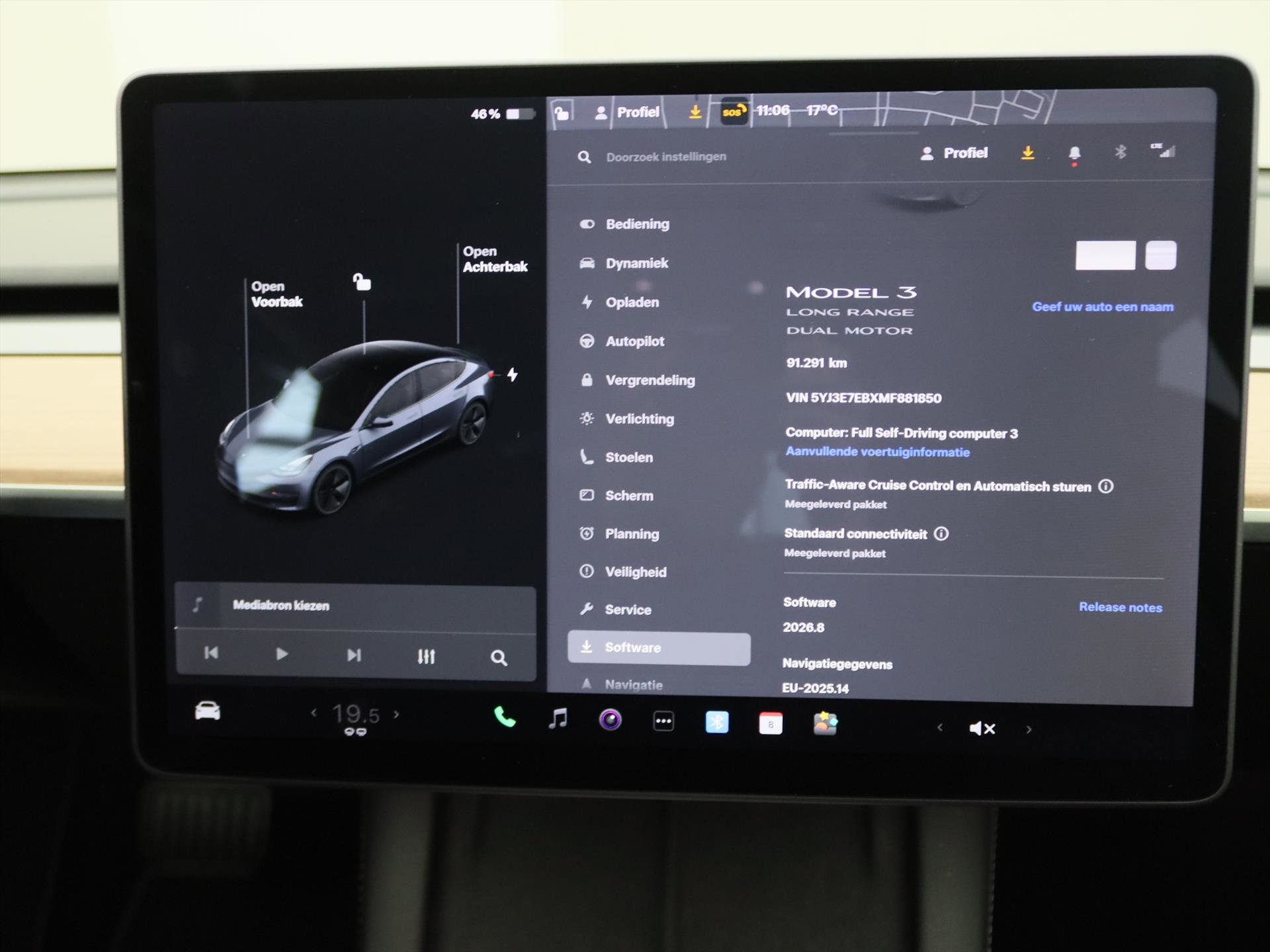
Task: Open the Music note app
Action: (558, 719)
